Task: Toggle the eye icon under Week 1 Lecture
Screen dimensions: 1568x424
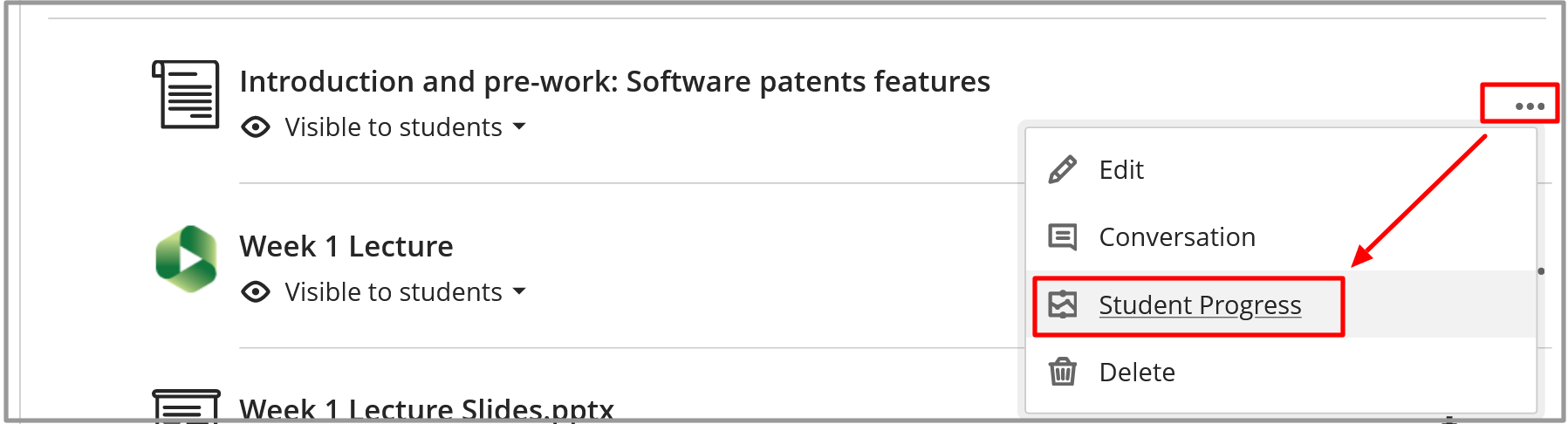Action: 256,291
